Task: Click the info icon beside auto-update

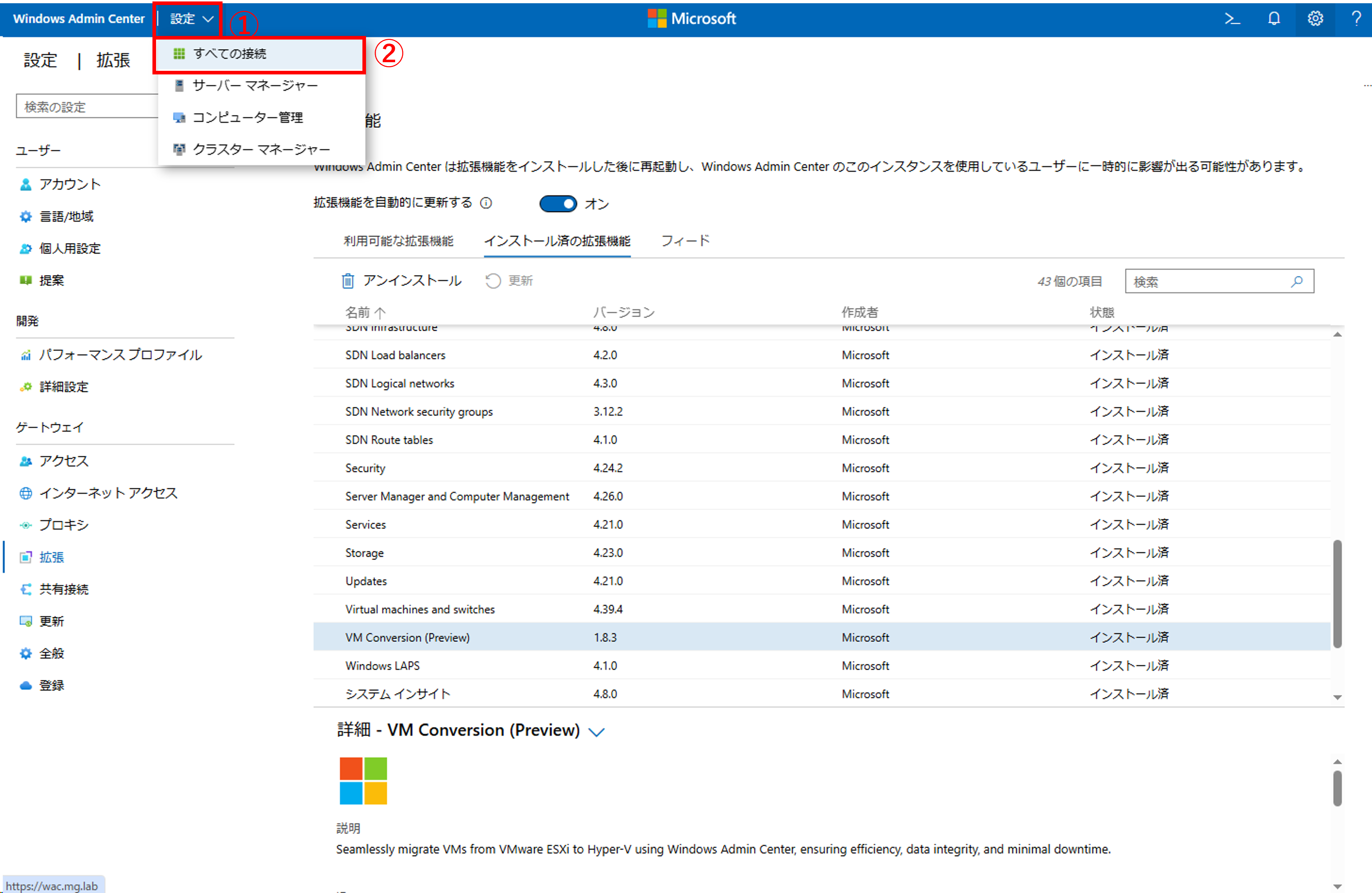Action: coord(486,203)
